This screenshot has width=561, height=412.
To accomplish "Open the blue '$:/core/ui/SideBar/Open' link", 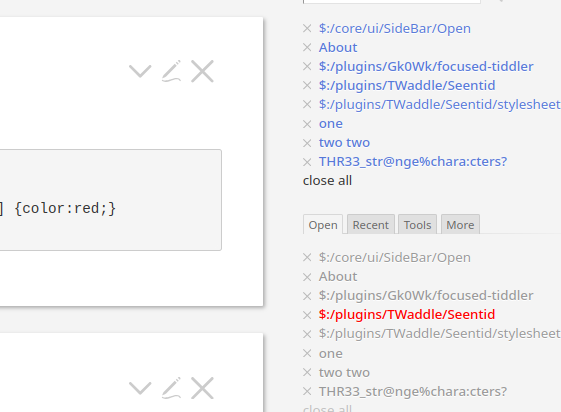I will point(395,29).
